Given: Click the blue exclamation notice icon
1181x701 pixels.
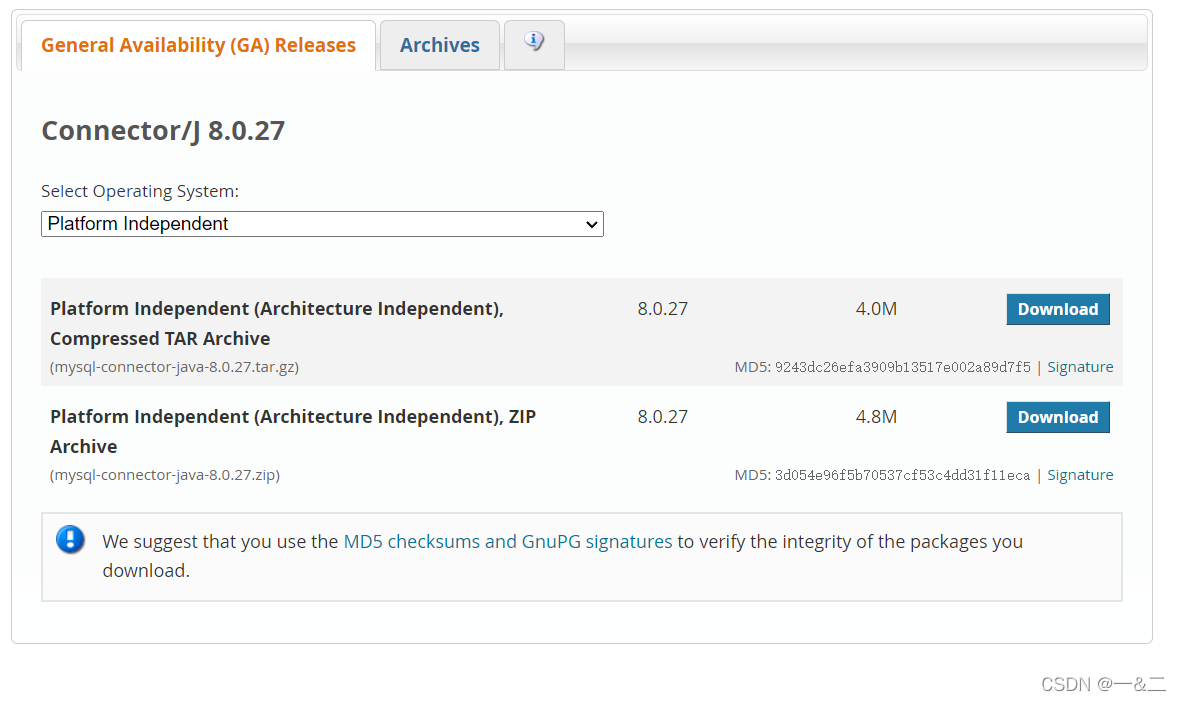Looking at the screenshot, I should pos(70,540).
